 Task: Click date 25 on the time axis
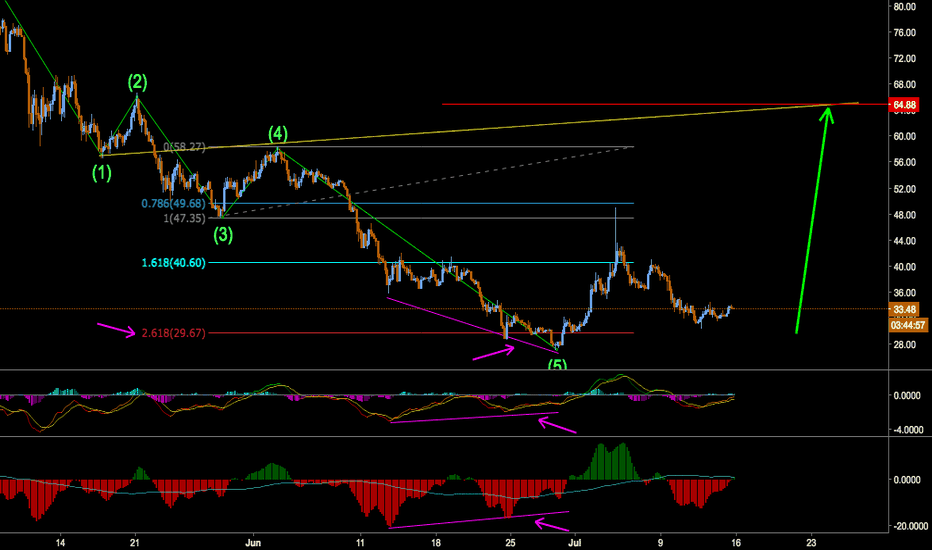click(511, 543)
